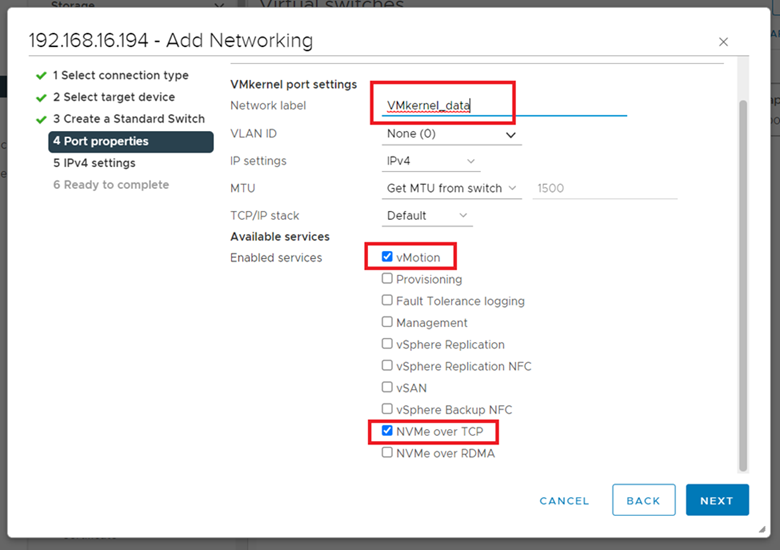Enable the vSAN service checkbox
The height and width of the screenshot is (550, 780).
pyautogui.click(x=387, y=387)
